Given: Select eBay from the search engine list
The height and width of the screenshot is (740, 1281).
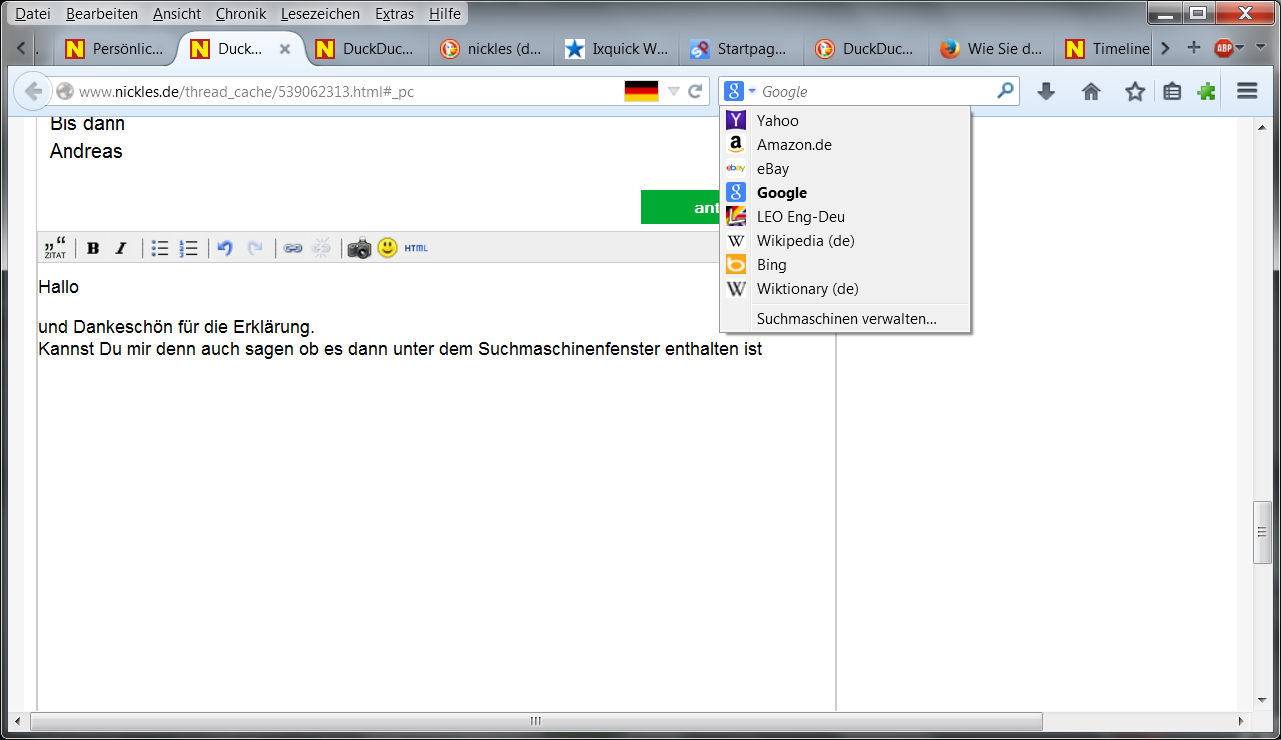Looking at the screenshot, I should [x=845, y=168].
